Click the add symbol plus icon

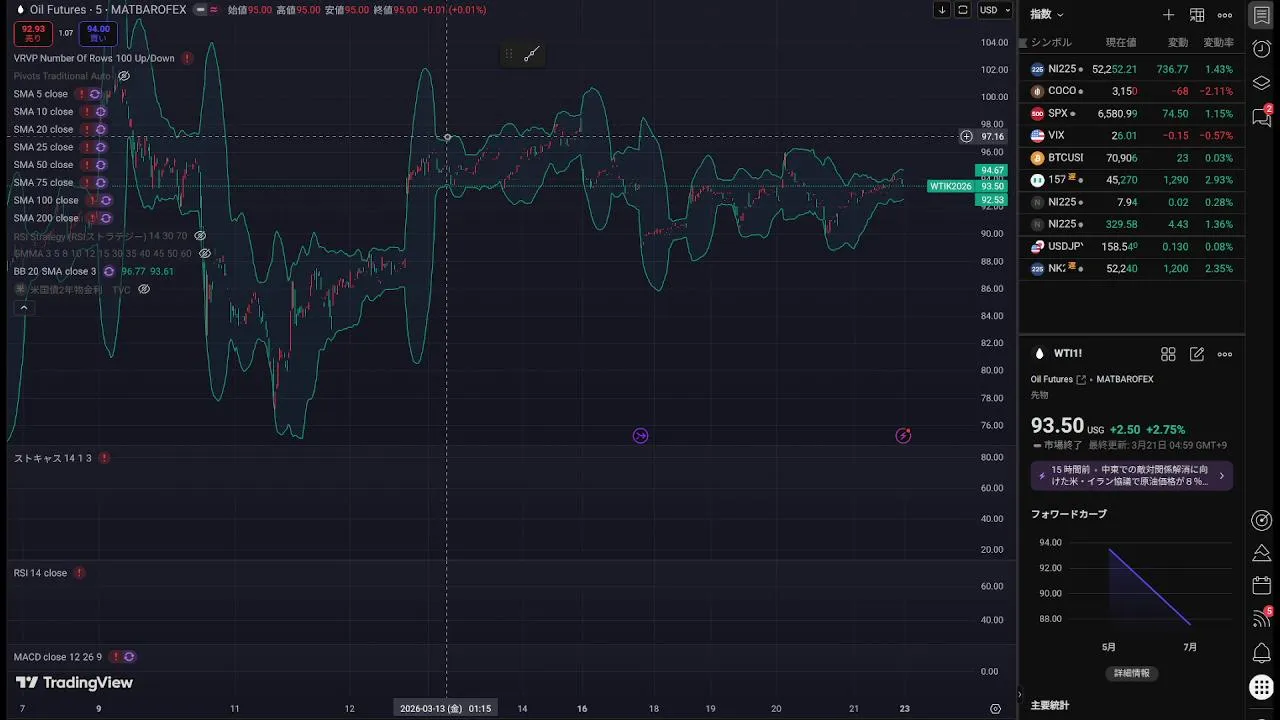pos(1168,15)
